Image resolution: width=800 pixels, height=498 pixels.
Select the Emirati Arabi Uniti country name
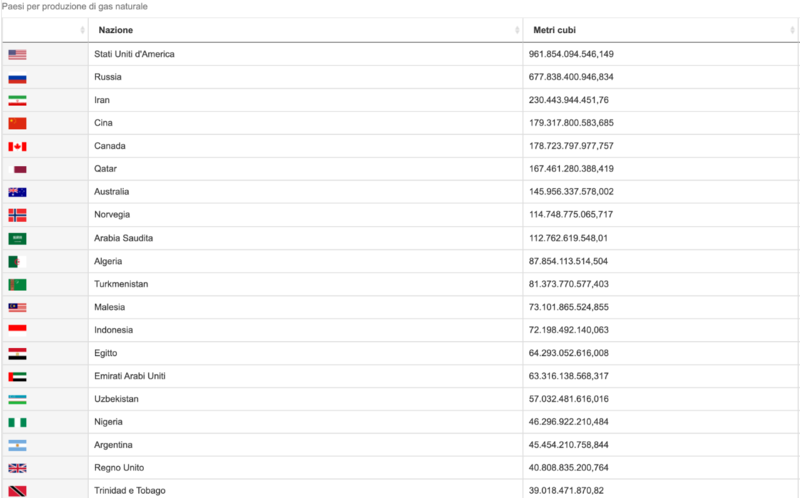[x=130, y=376]
